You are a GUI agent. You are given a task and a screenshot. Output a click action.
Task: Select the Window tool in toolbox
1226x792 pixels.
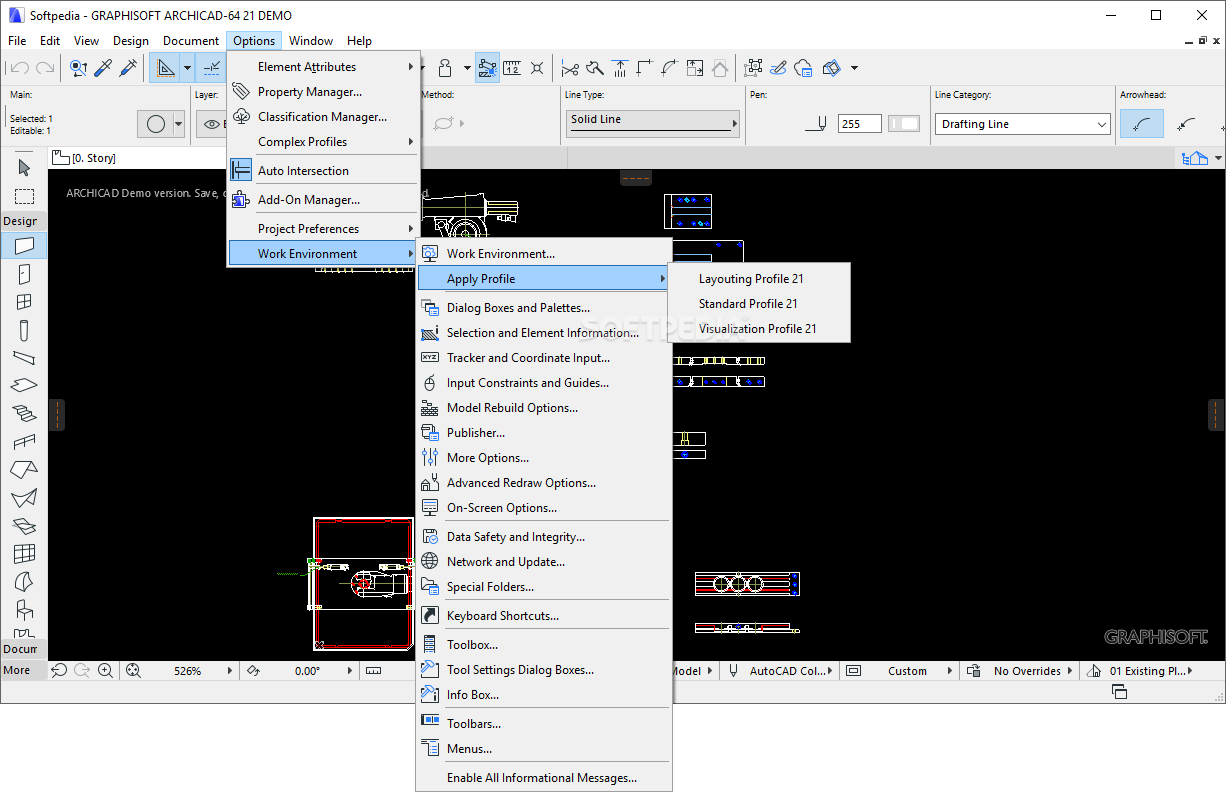tap(24, 302)
